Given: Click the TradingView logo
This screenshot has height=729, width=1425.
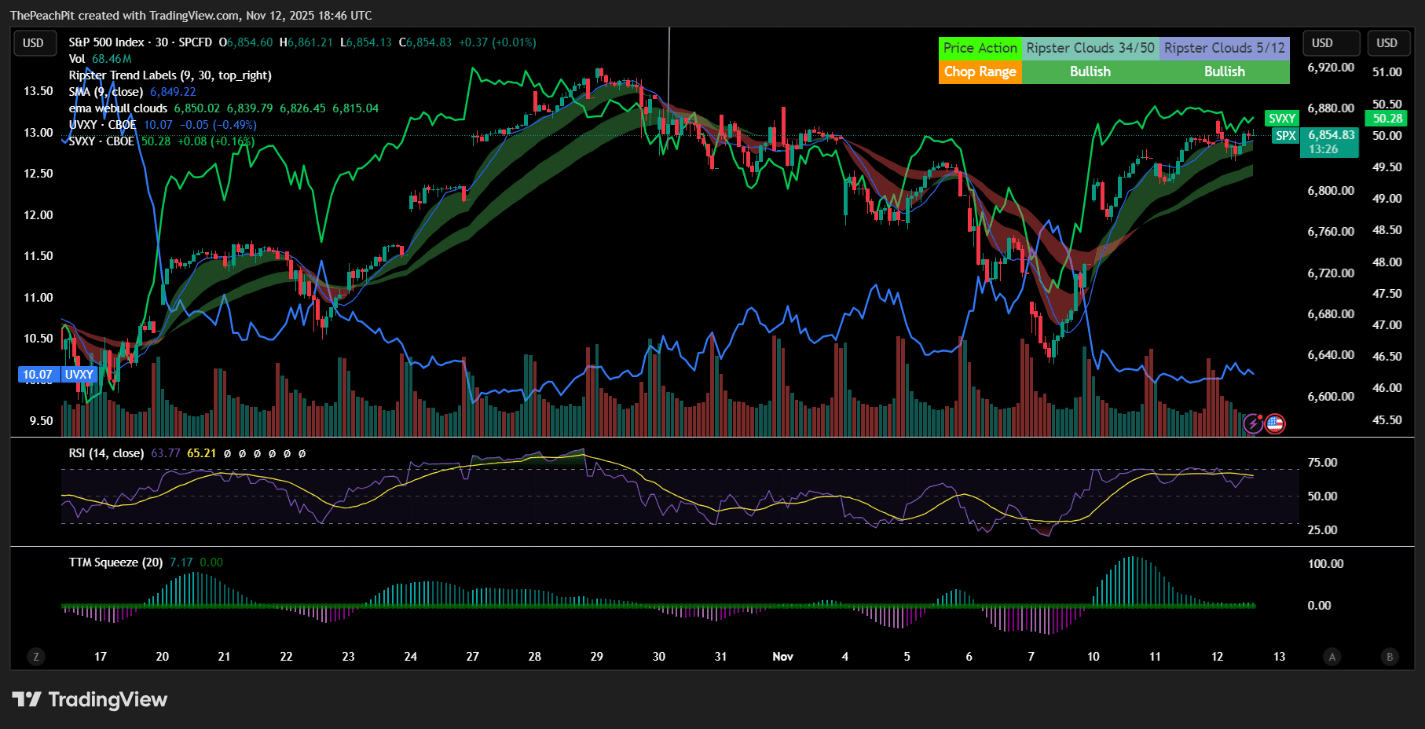Looking at the screenshot, I should pos(90,699).
